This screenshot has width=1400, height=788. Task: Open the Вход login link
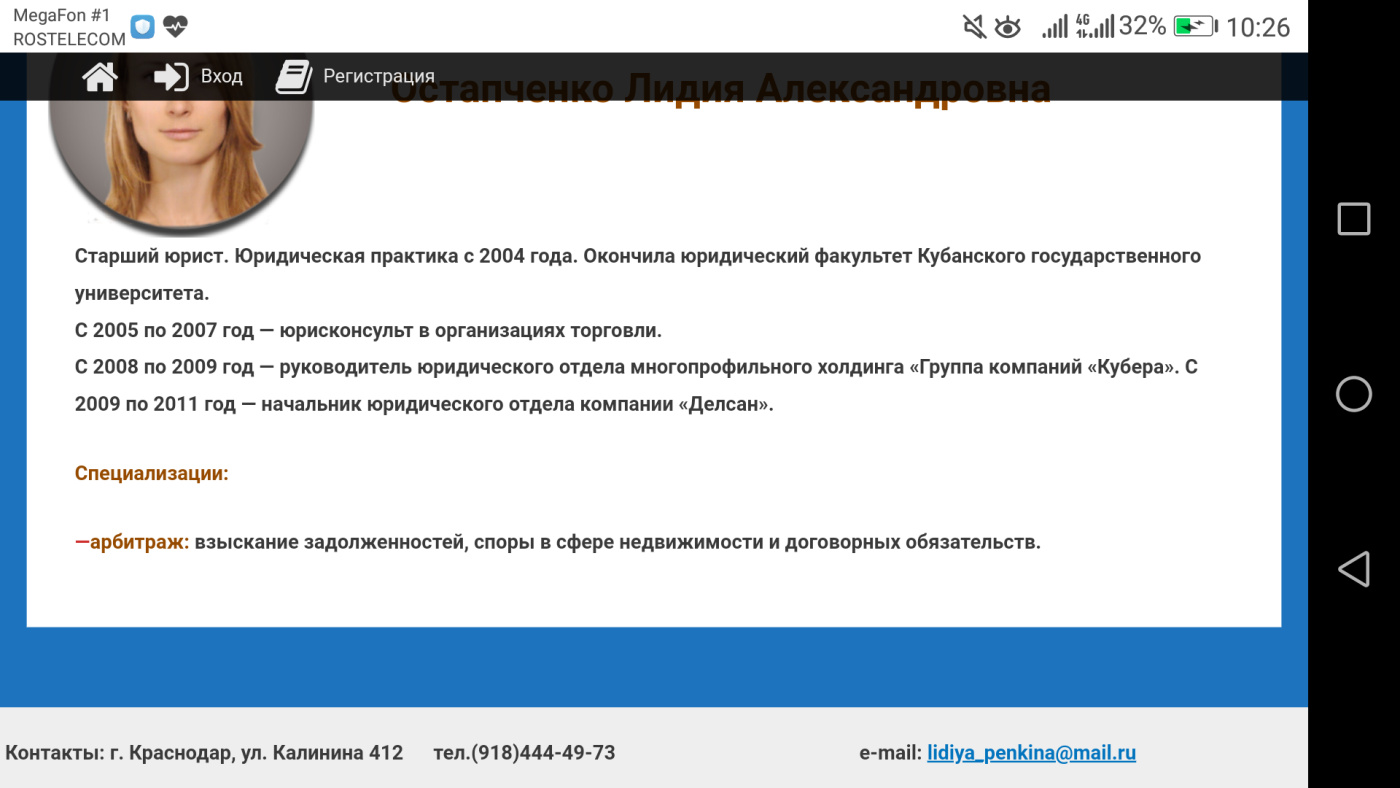(x=221, y=77)
